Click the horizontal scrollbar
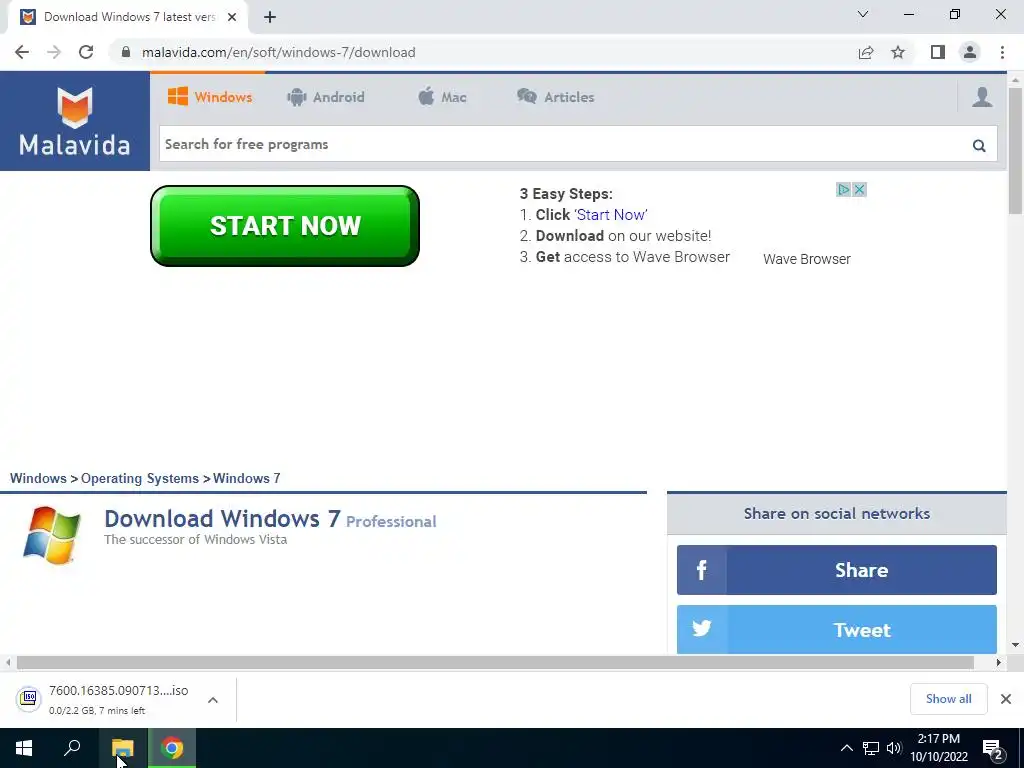The image size is (1024, 768). 495,662
